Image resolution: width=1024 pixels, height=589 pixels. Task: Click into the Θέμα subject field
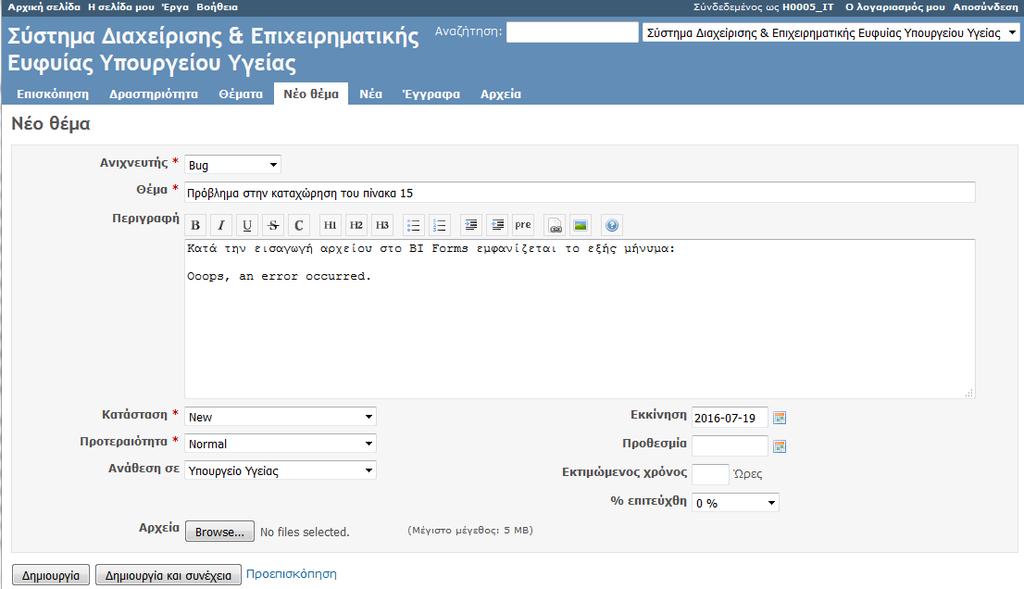[580, 193]
